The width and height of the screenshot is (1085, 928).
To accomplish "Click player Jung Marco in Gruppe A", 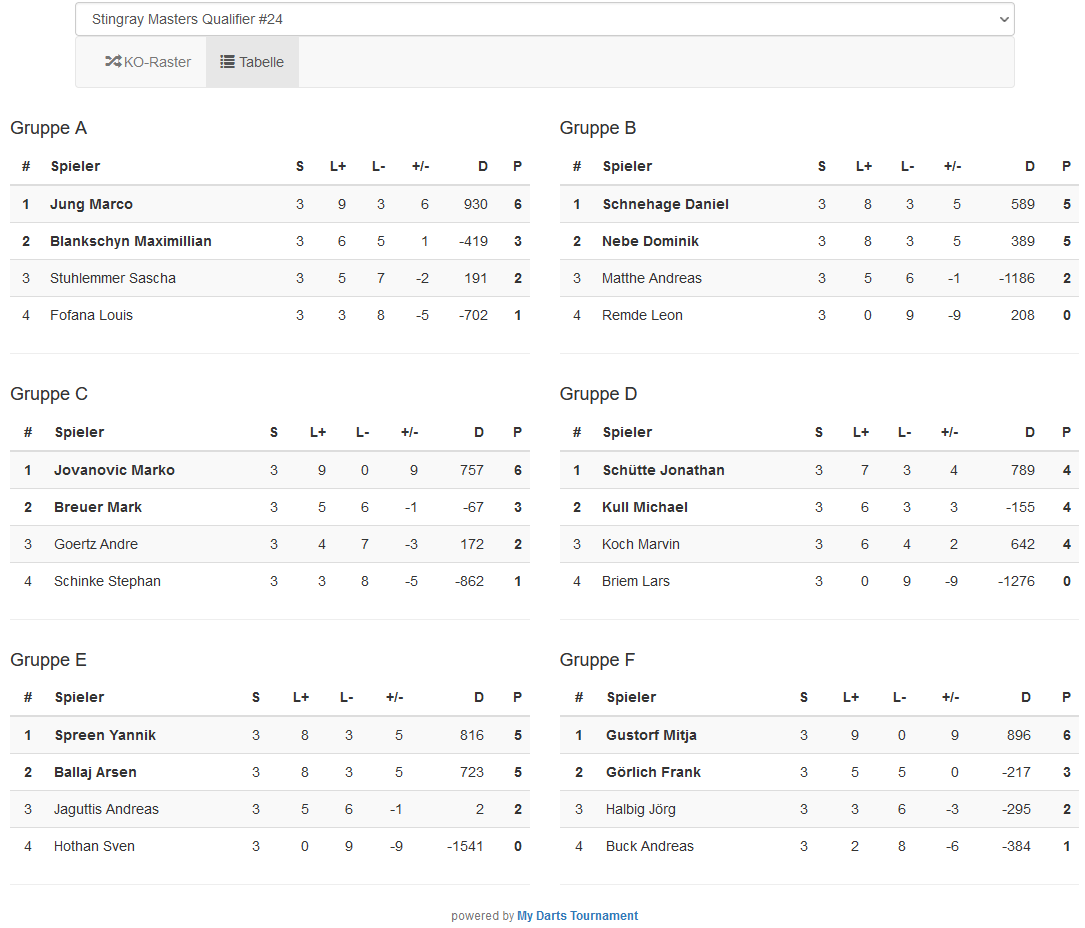I will click(x=91, y=204).
